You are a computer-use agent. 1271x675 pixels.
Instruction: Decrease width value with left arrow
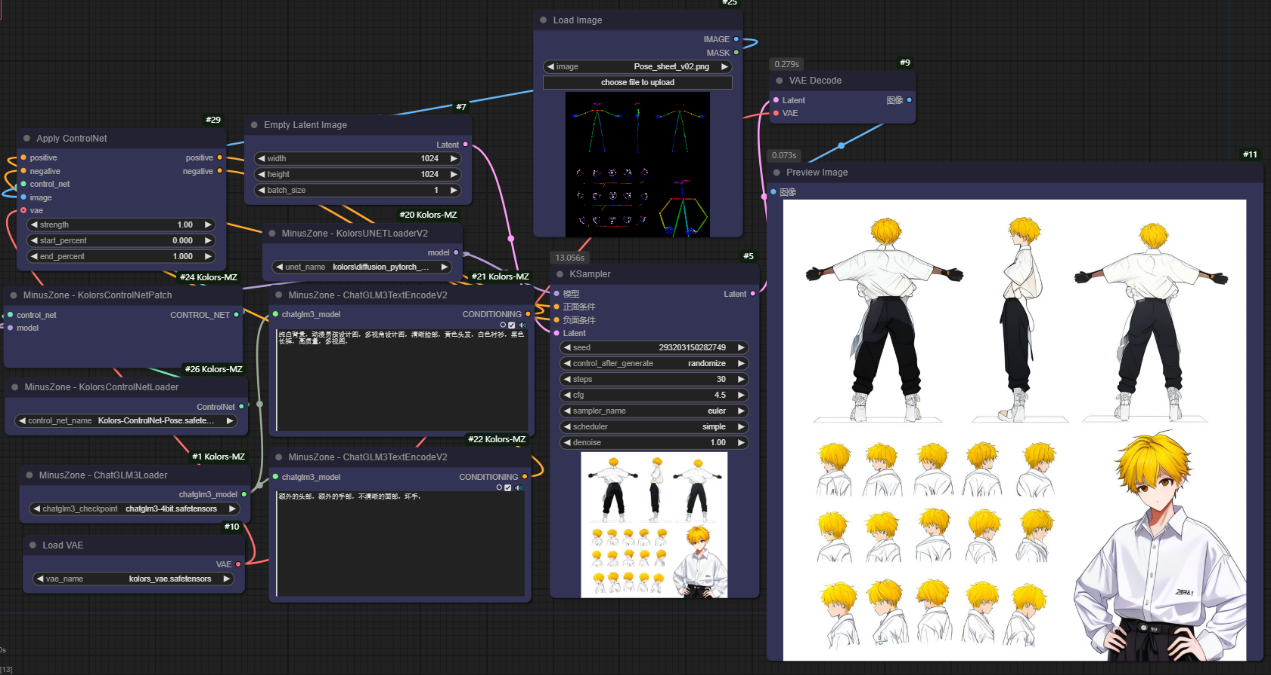click(x=261, y=158)
